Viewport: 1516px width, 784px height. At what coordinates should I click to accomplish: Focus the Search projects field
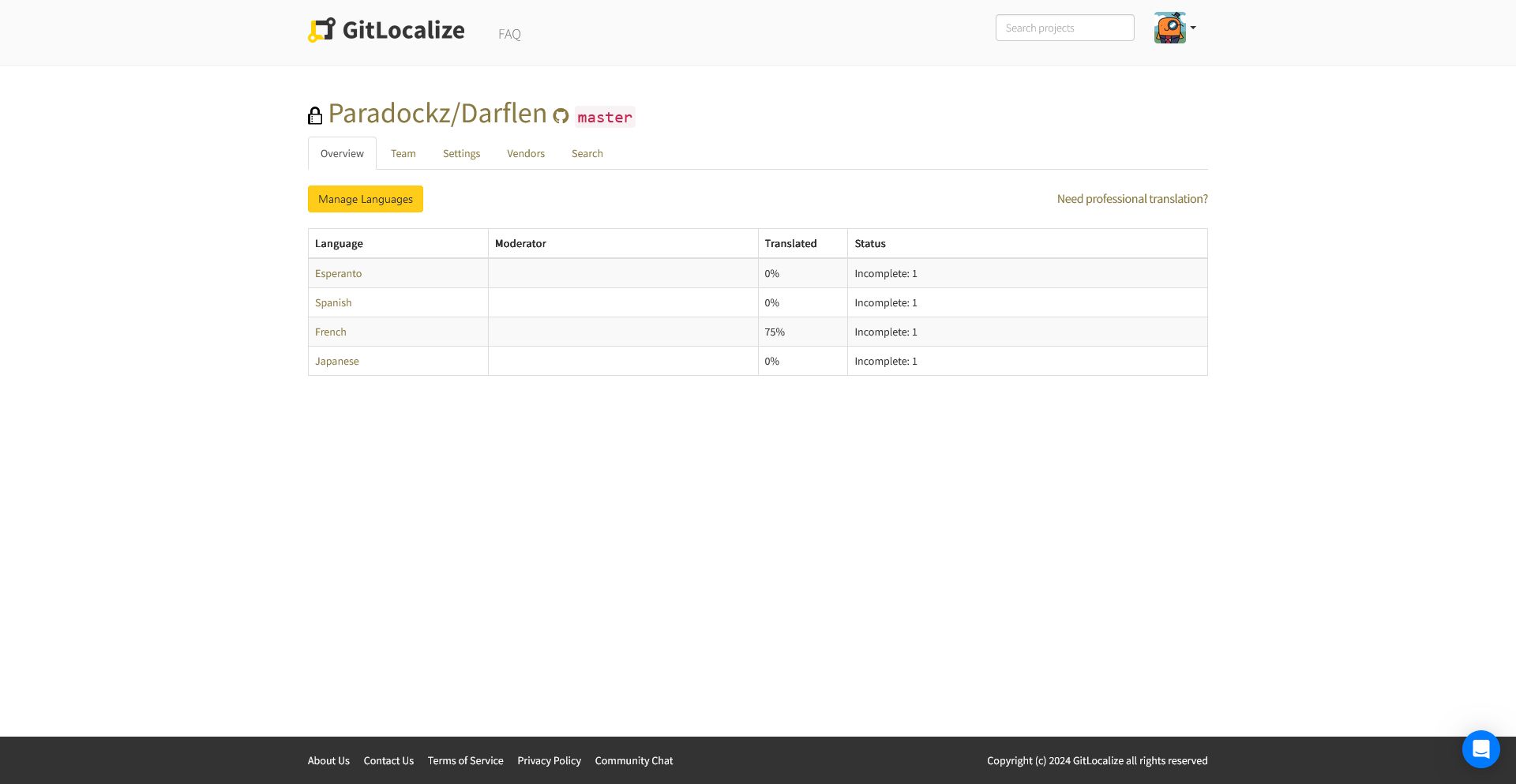pos(1064,28)
